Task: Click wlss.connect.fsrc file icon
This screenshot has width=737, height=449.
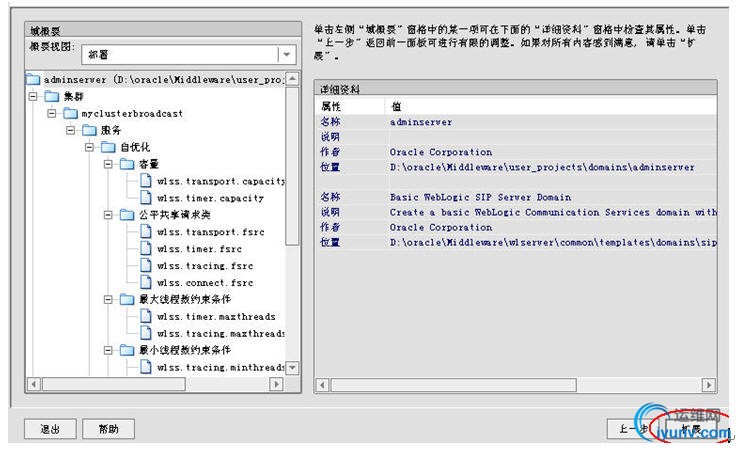Action: [146, 283]
